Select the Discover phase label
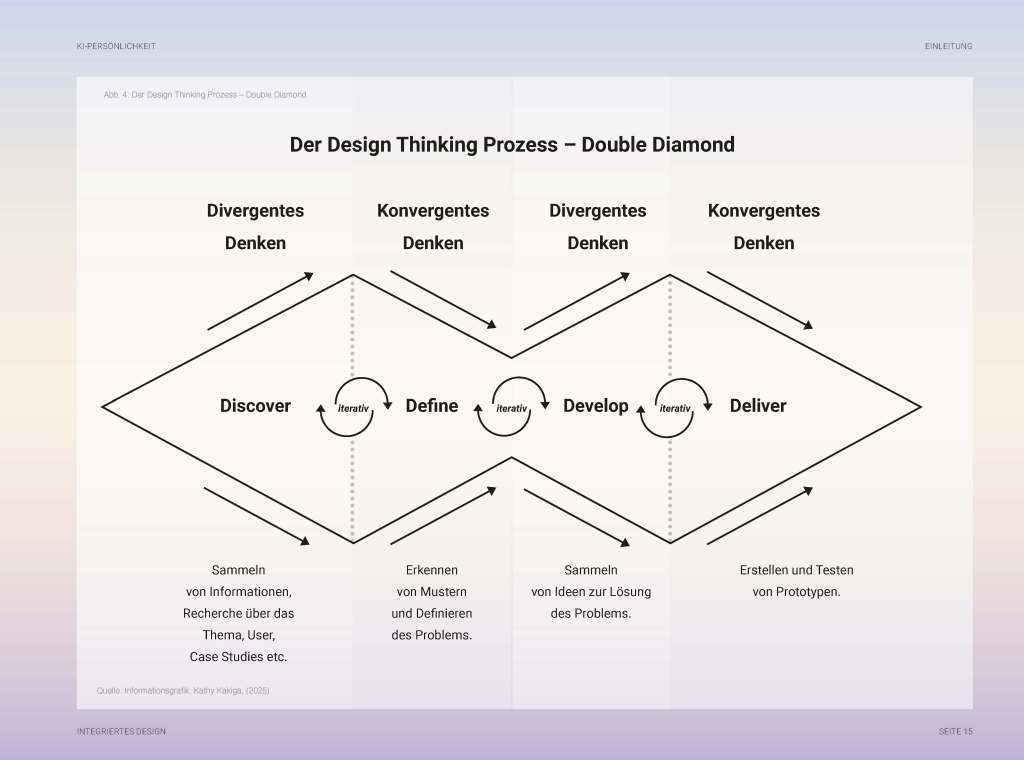This screenshot has width=1024, height=760. [255, 406]
